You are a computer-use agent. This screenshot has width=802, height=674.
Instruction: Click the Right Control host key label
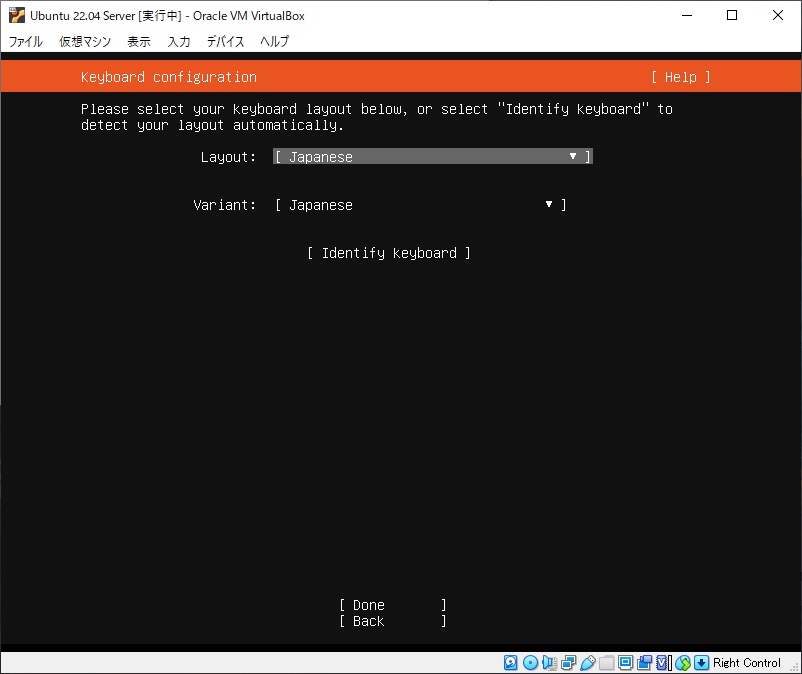click(x=747, y=663)
